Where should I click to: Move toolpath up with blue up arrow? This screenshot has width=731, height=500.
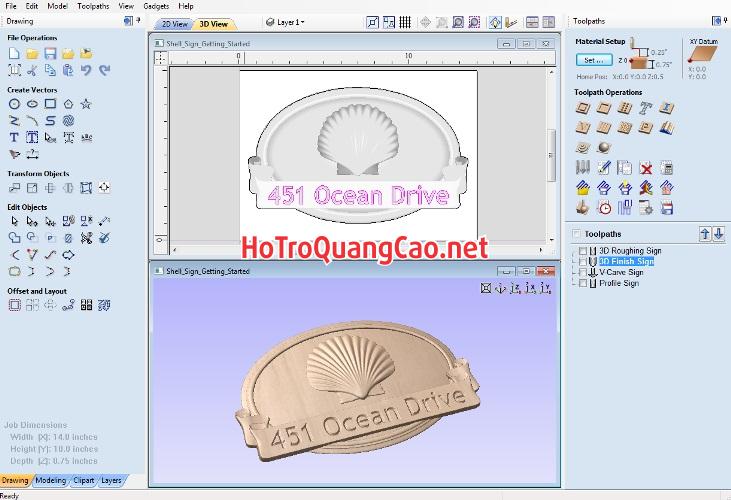coord(704,233)
